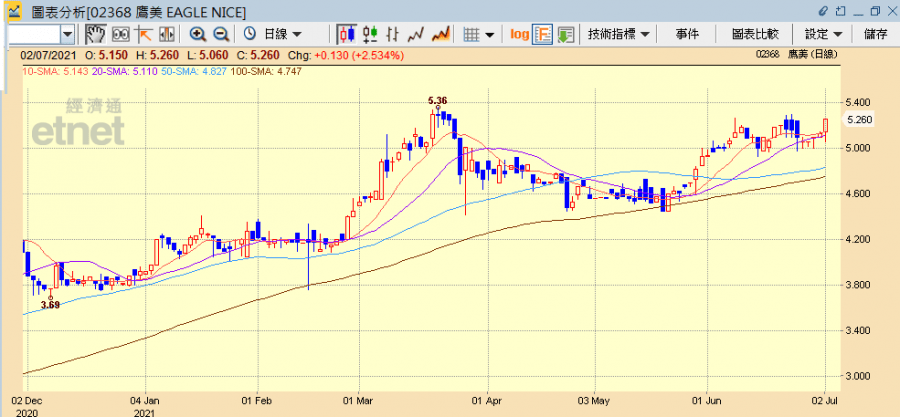Click the zoom out magnifier icon
The height and width of the screenshot is (417, 900).
pos(219,34)
